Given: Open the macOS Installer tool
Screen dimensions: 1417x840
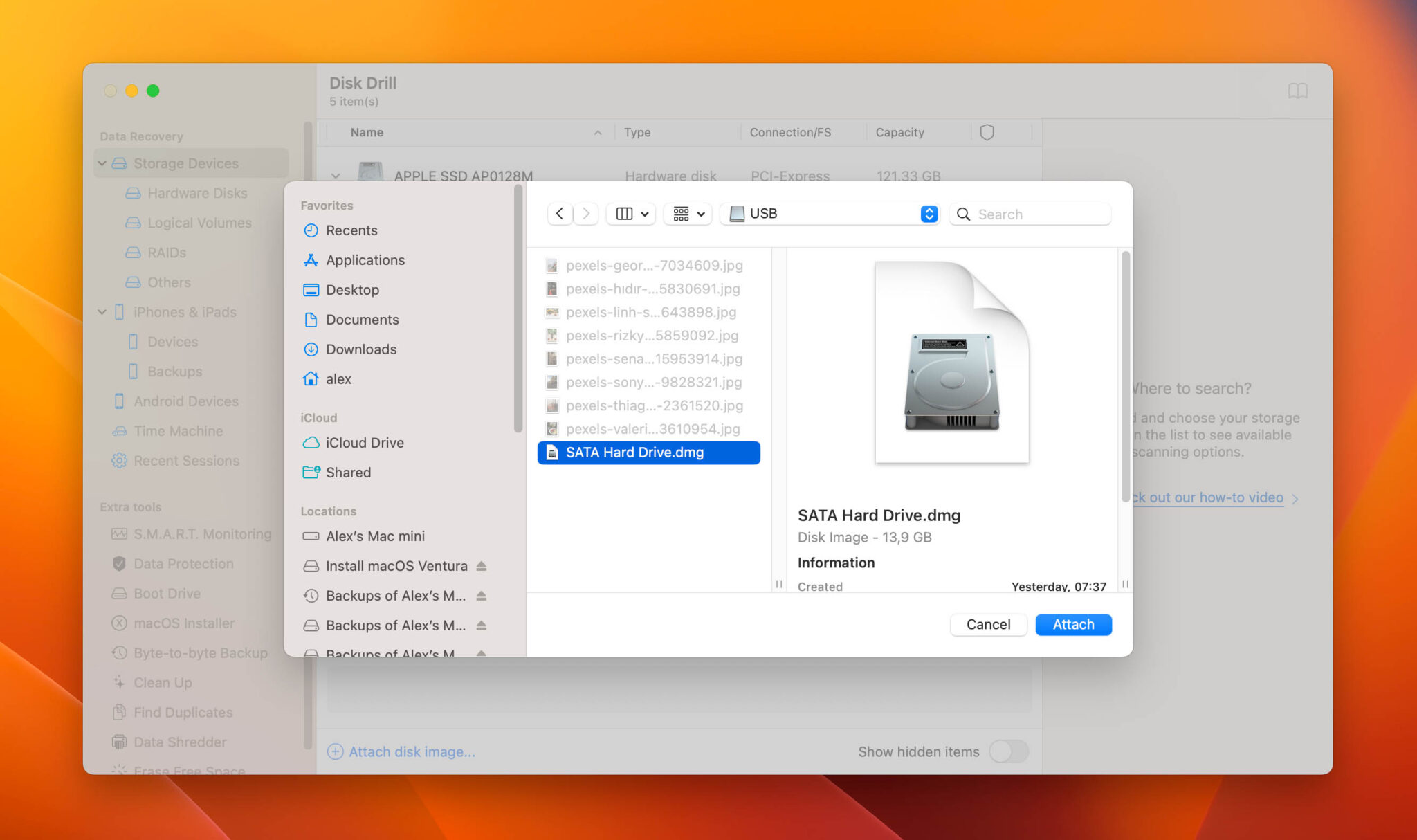Looking at the screenshot, I should coord(181,623).
